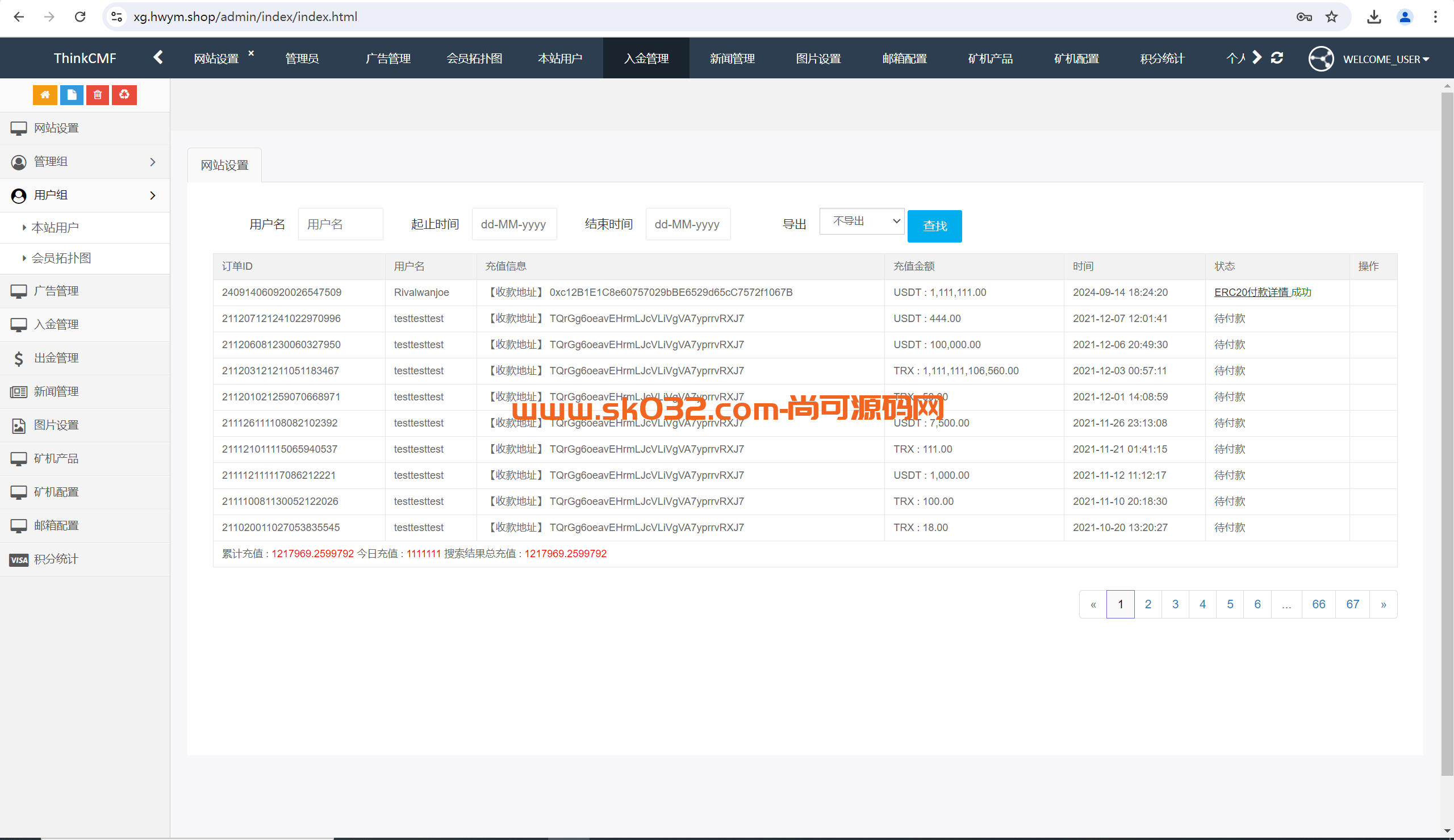Reload the browser page
Screen dimensions: 1454x840
80,16
